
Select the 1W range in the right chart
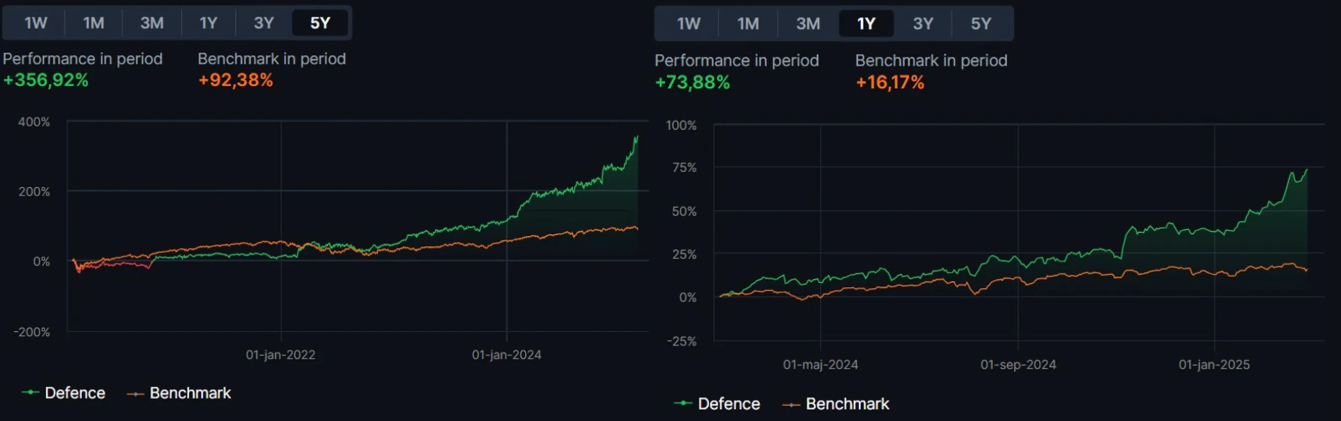coord(688,24)
